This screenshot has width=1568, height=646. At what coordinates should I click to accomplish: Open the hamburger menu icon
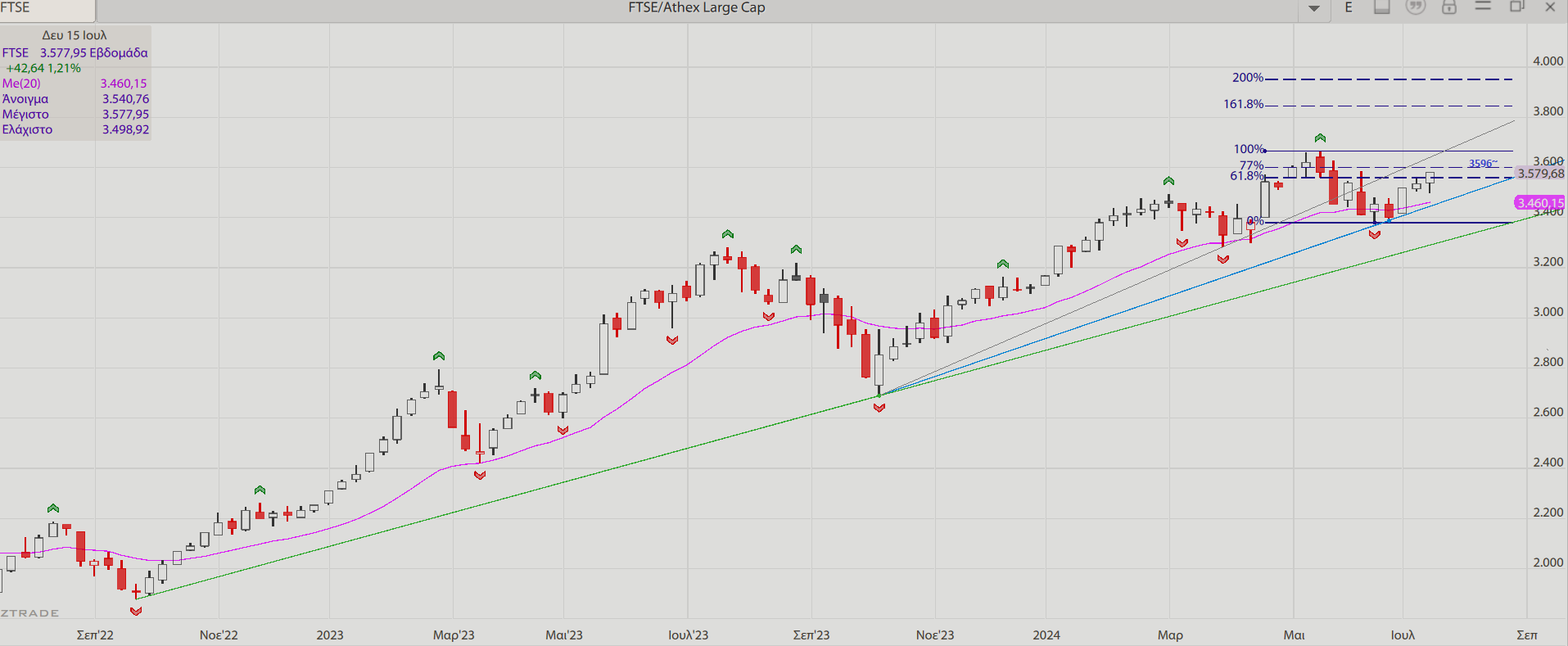(1483, 7)
